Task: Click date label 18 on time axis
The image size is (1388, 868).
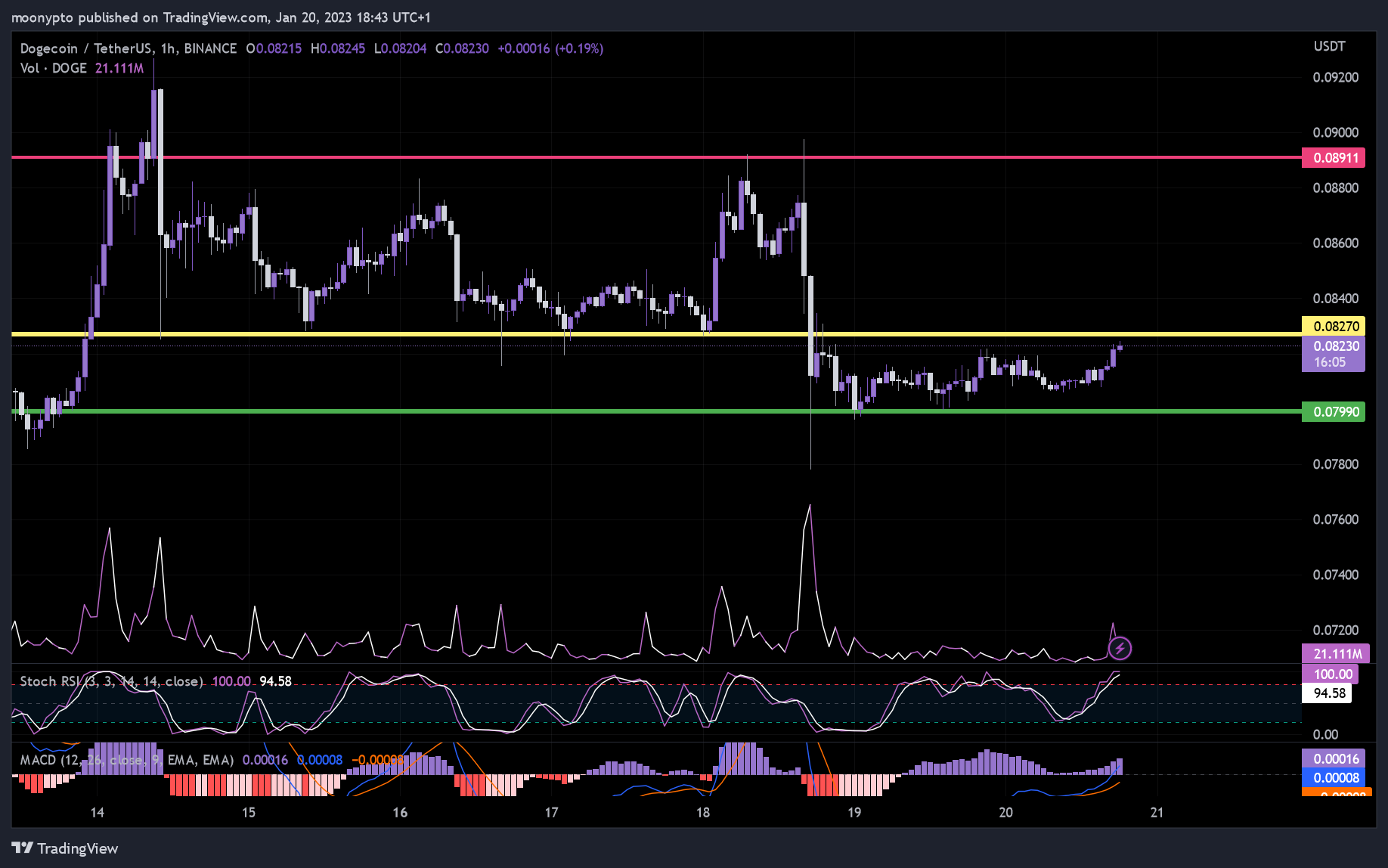Action: 703,812
